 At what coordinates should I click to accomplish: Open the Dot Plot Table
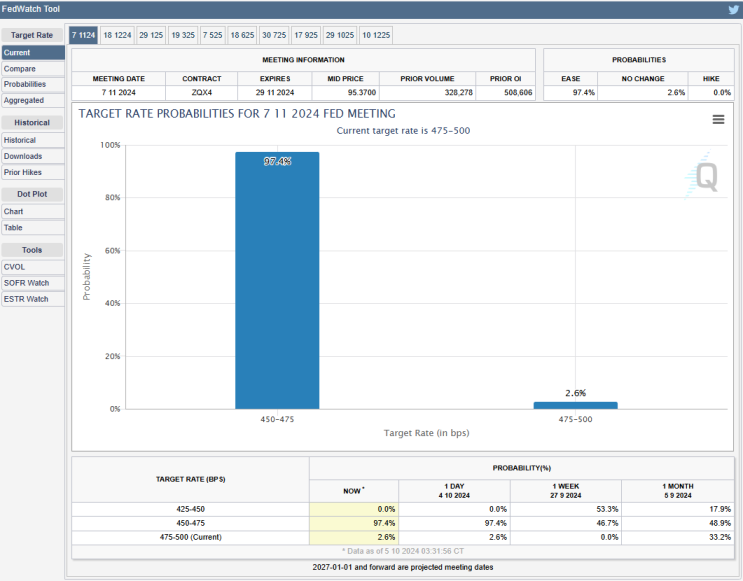pos(33,228)
